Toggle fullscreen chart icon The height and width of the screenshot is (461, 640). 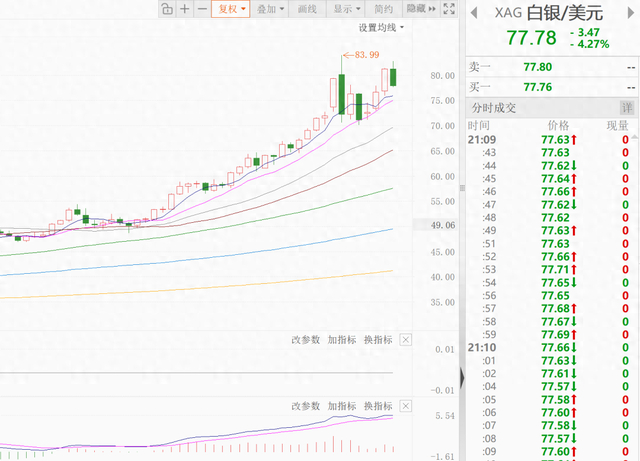449,9
